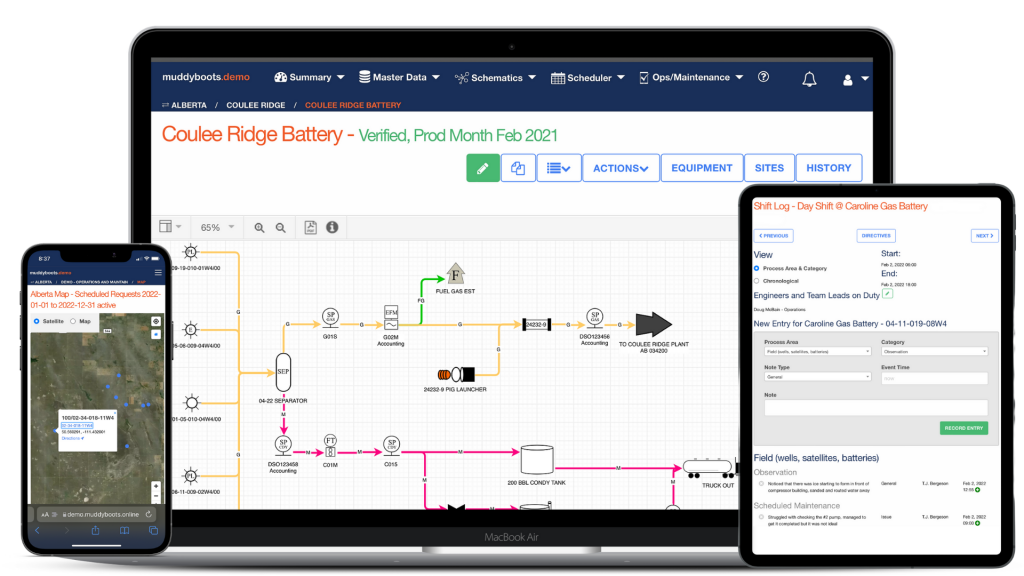
Task: Click the help question mark icon
Action: 763,77
